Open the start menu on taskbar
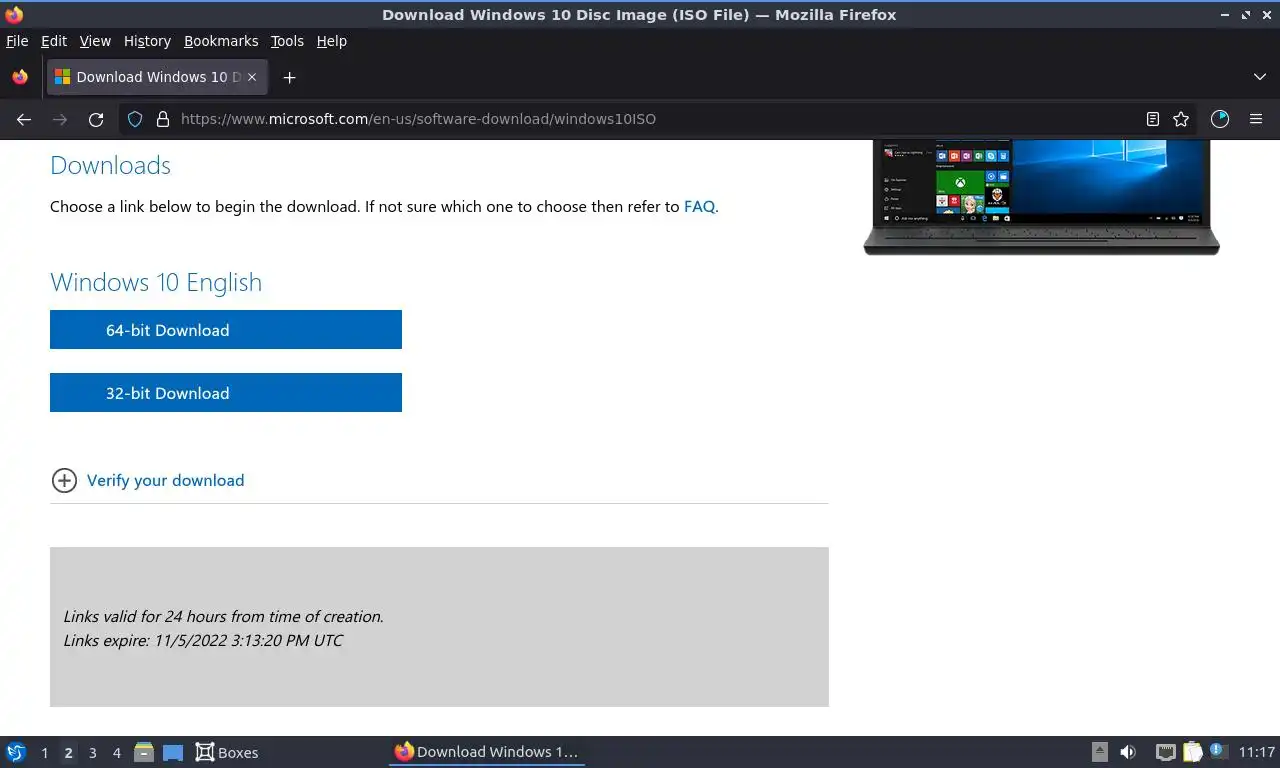The height and width of the screenshot is (768, 1280). 16,753
